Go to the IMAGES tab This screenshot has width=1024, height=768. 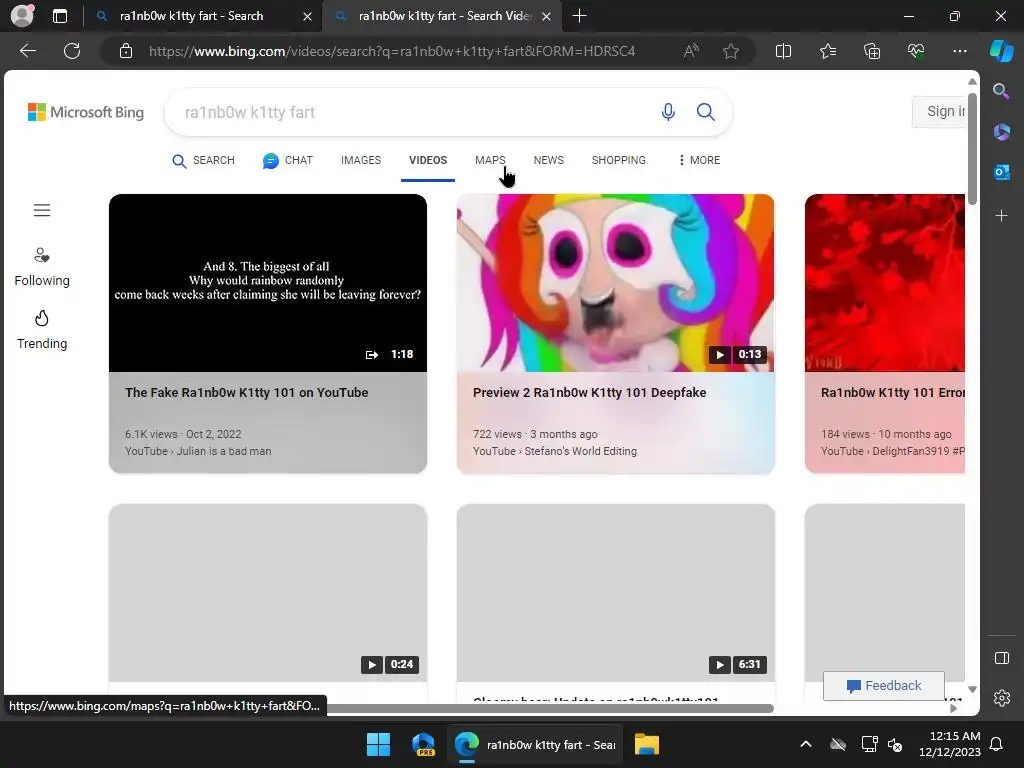point(360,160)
